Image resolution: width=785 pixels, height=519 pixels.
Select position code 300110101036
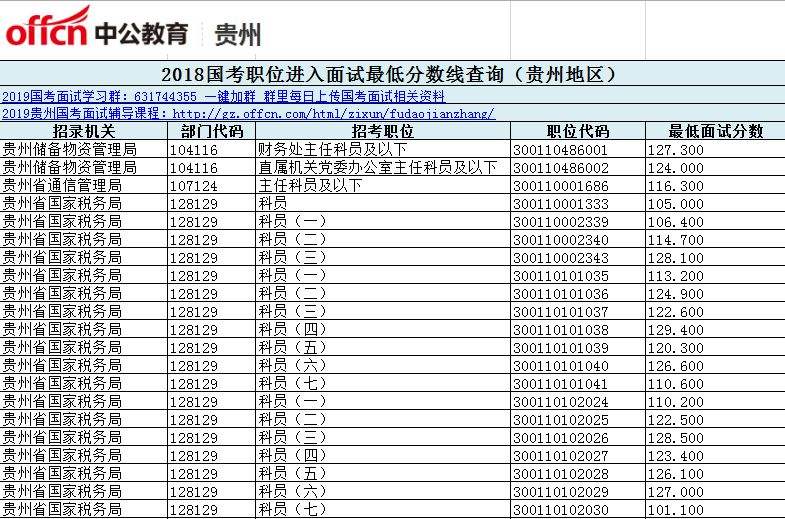point(578,293)
